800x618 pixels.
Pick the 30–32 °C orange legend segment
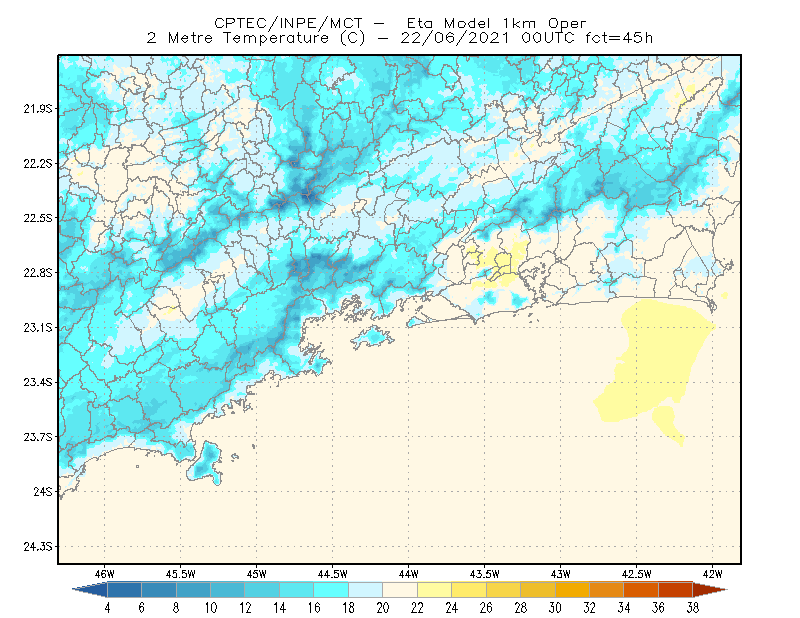pyautogui.click(x=572, y=590)
